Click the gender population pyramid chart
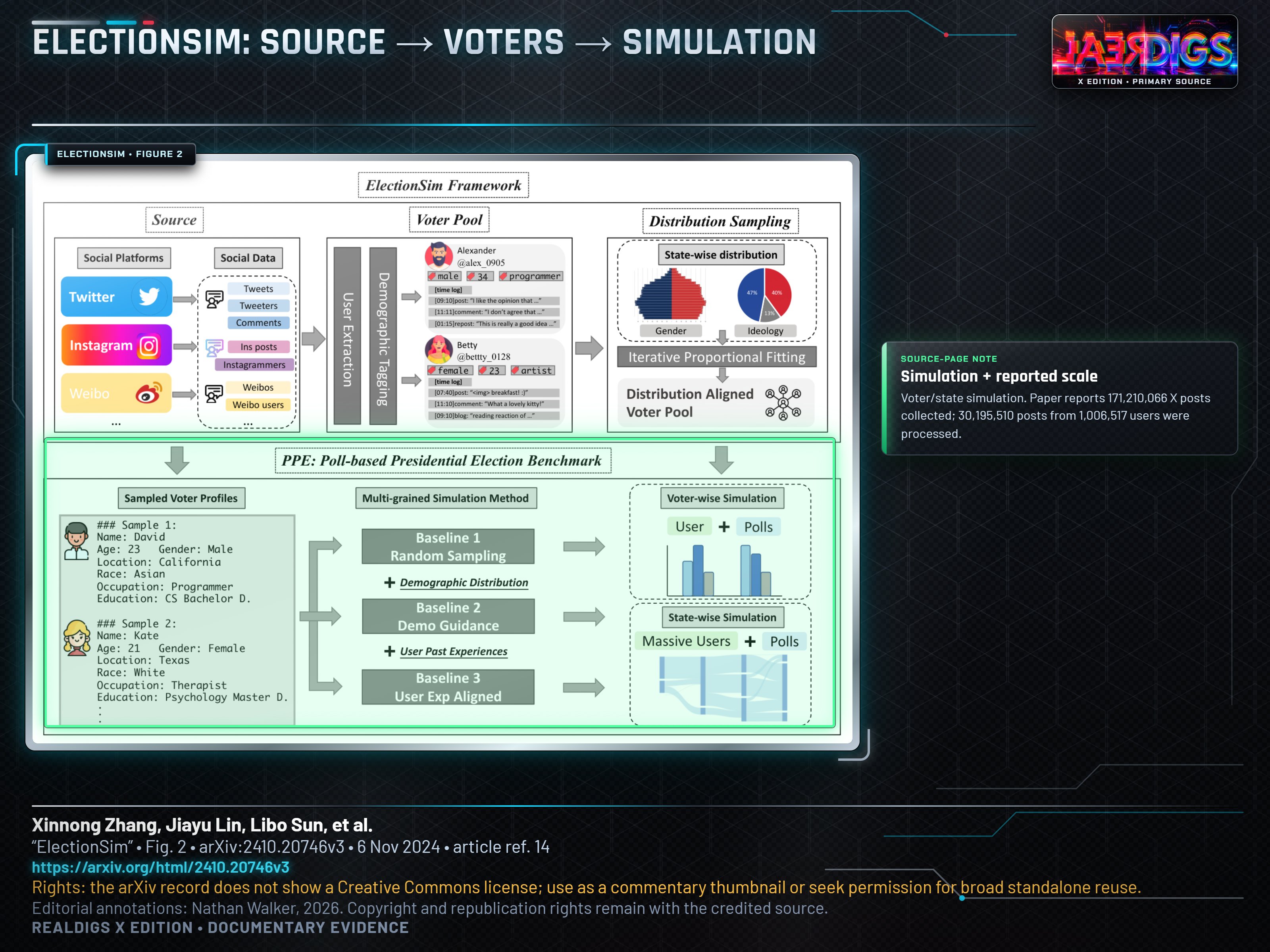Viewport: 1270px width, 952px height. (671, 295)
